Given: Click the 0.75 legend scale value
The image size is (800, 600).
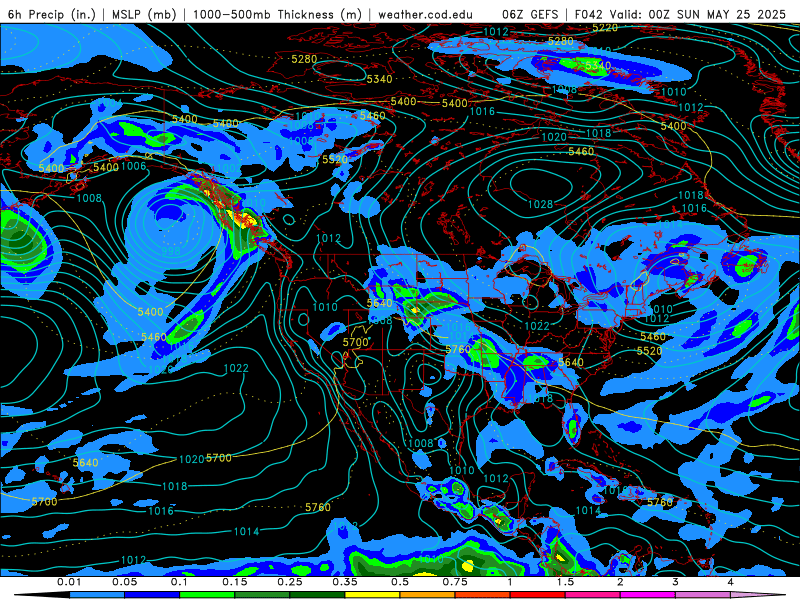Looking at the screenshot, I should (455, 582).
